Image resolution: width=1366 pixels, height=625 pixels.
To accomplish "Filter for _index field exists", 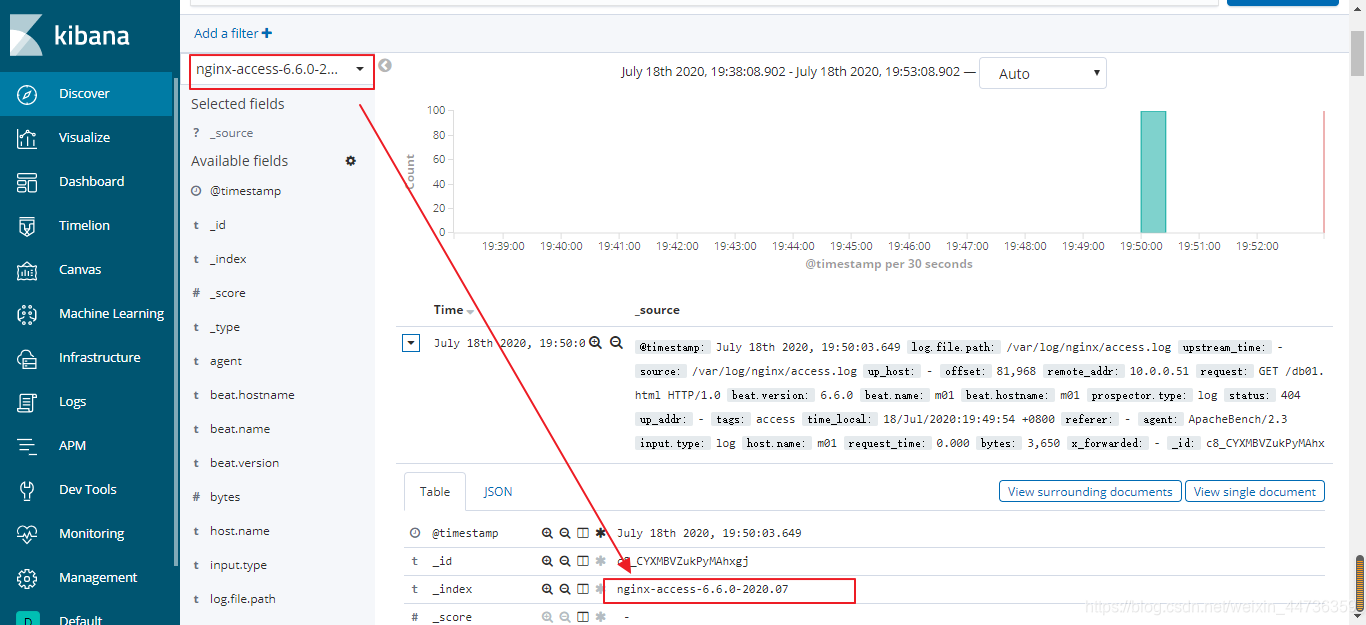I will [x=601, y=589].
